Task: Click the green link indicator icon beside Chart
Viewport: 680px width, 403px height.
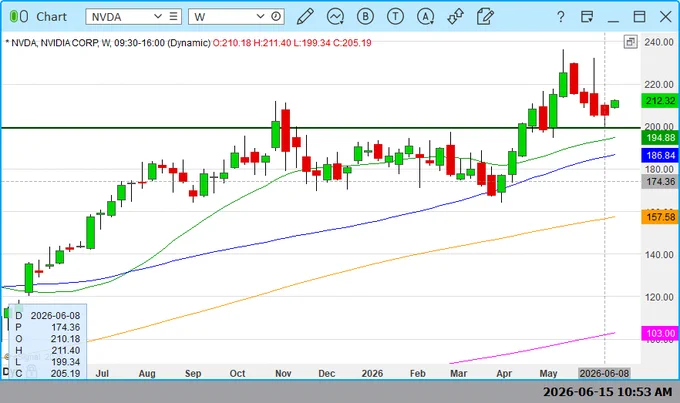Action: (19, 17)
